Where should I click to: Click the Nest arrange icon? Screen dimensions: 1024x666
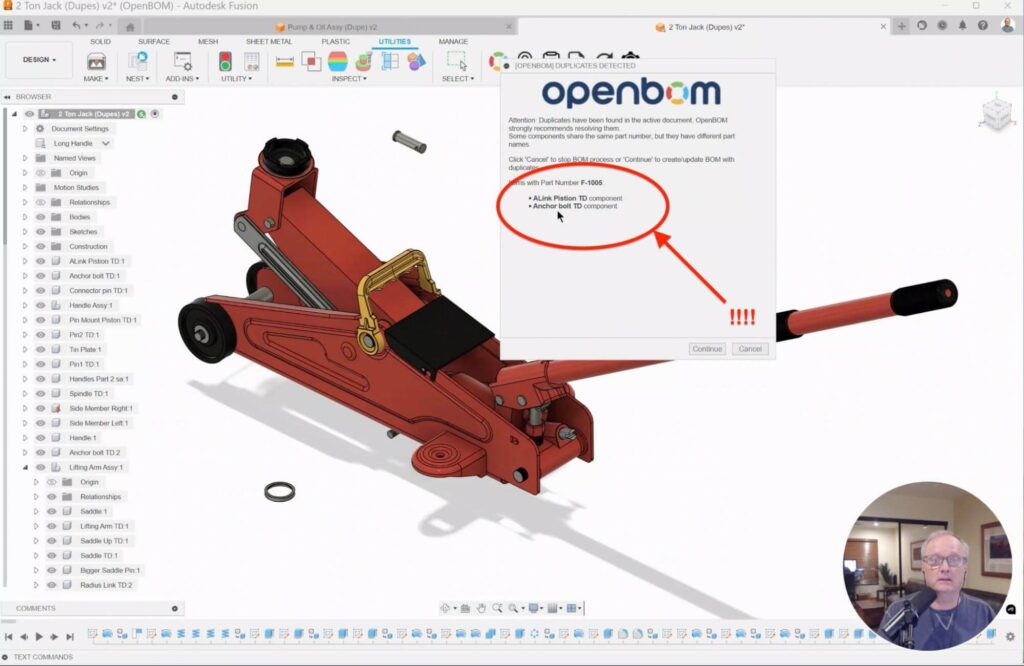138,61
